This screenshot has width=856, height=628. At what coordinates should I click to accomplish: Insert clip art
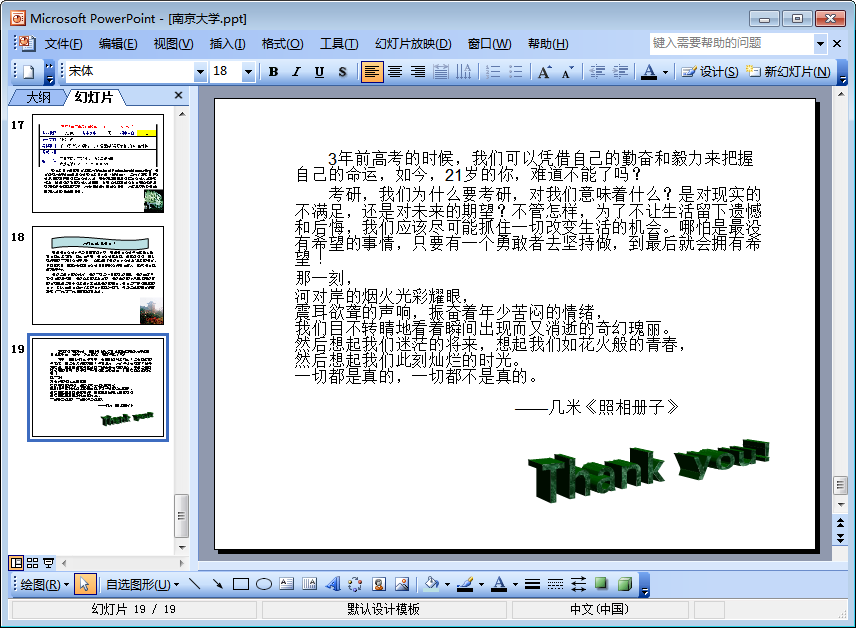coord(379,584)
